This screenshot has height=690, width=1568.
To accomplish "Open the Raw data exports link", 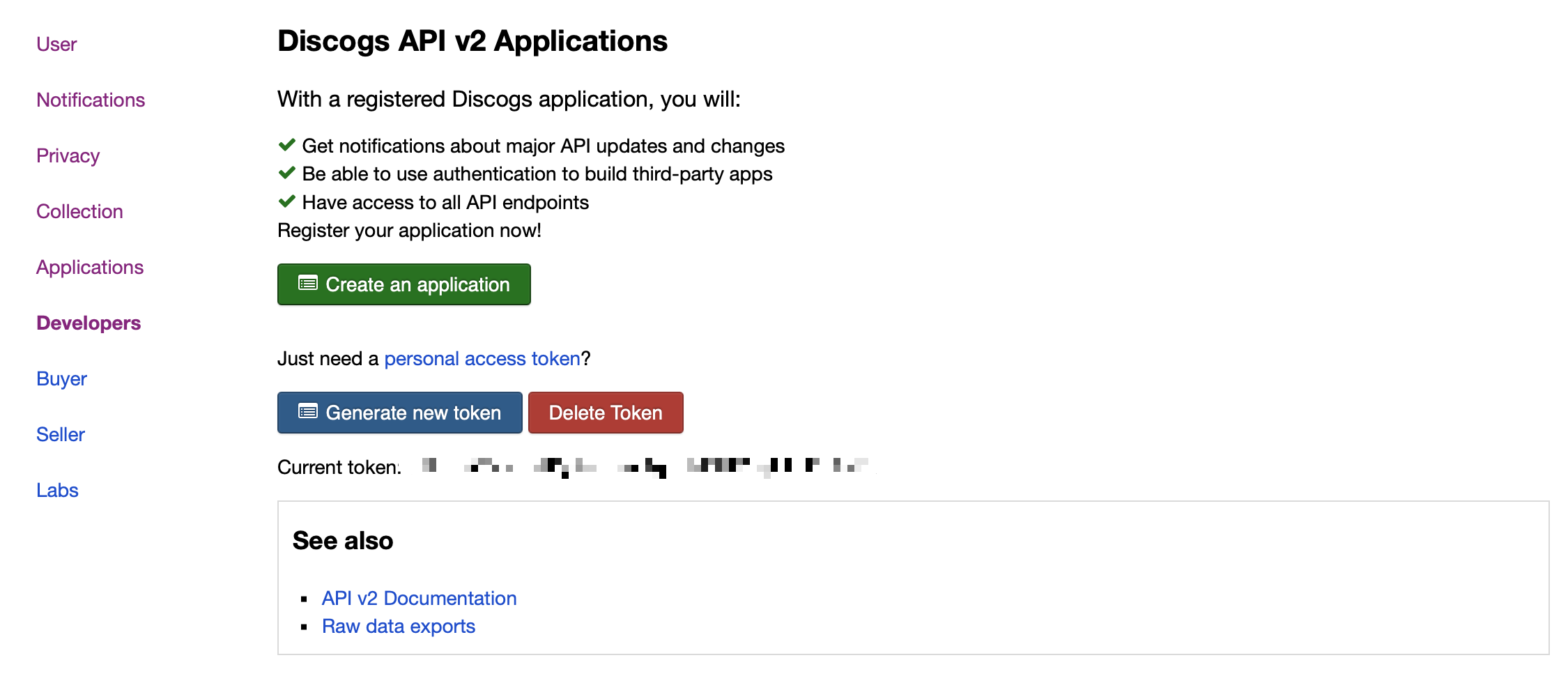I will click(x=398, y=626).
